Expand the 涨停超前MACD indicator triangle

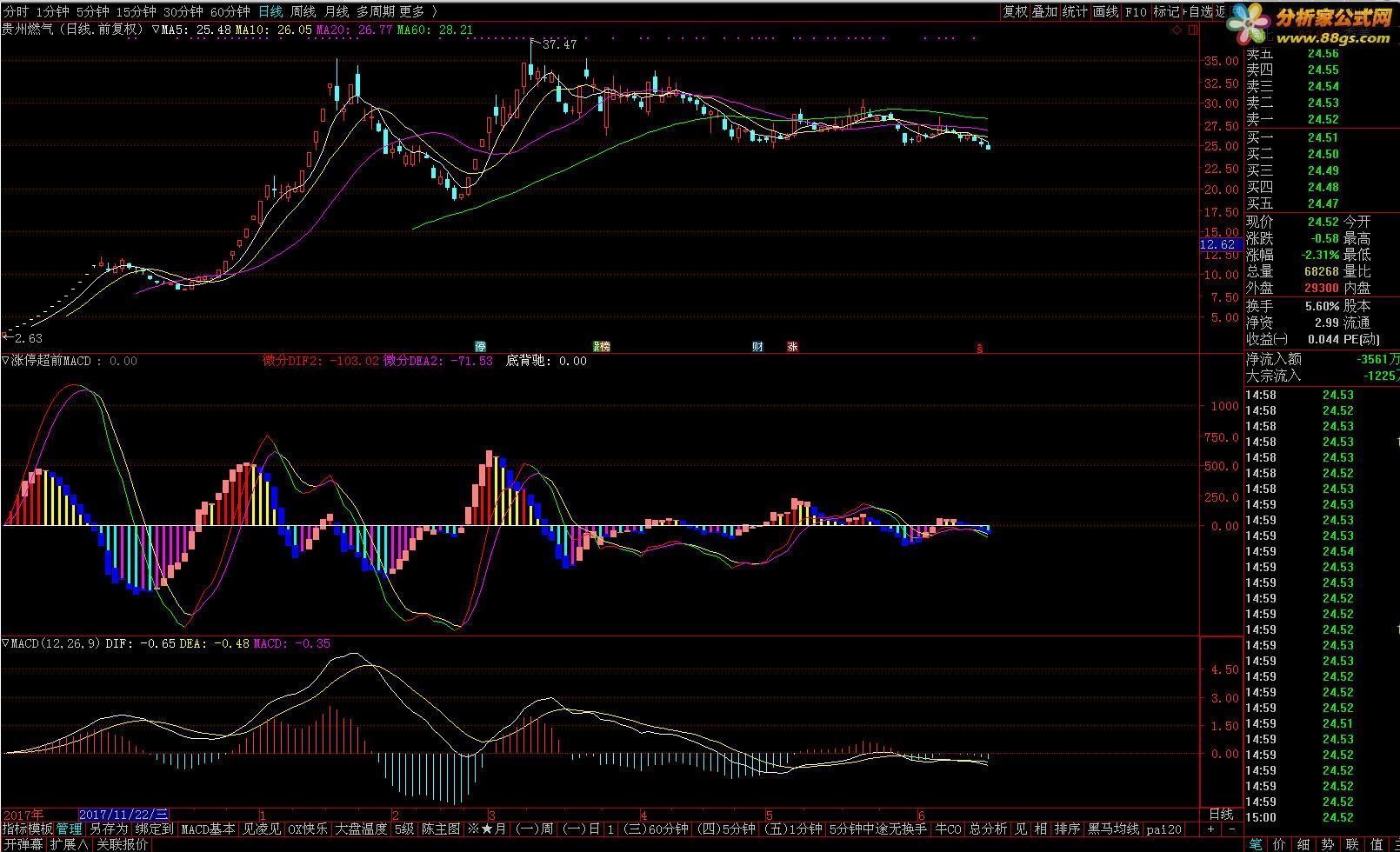click(5, 361)
